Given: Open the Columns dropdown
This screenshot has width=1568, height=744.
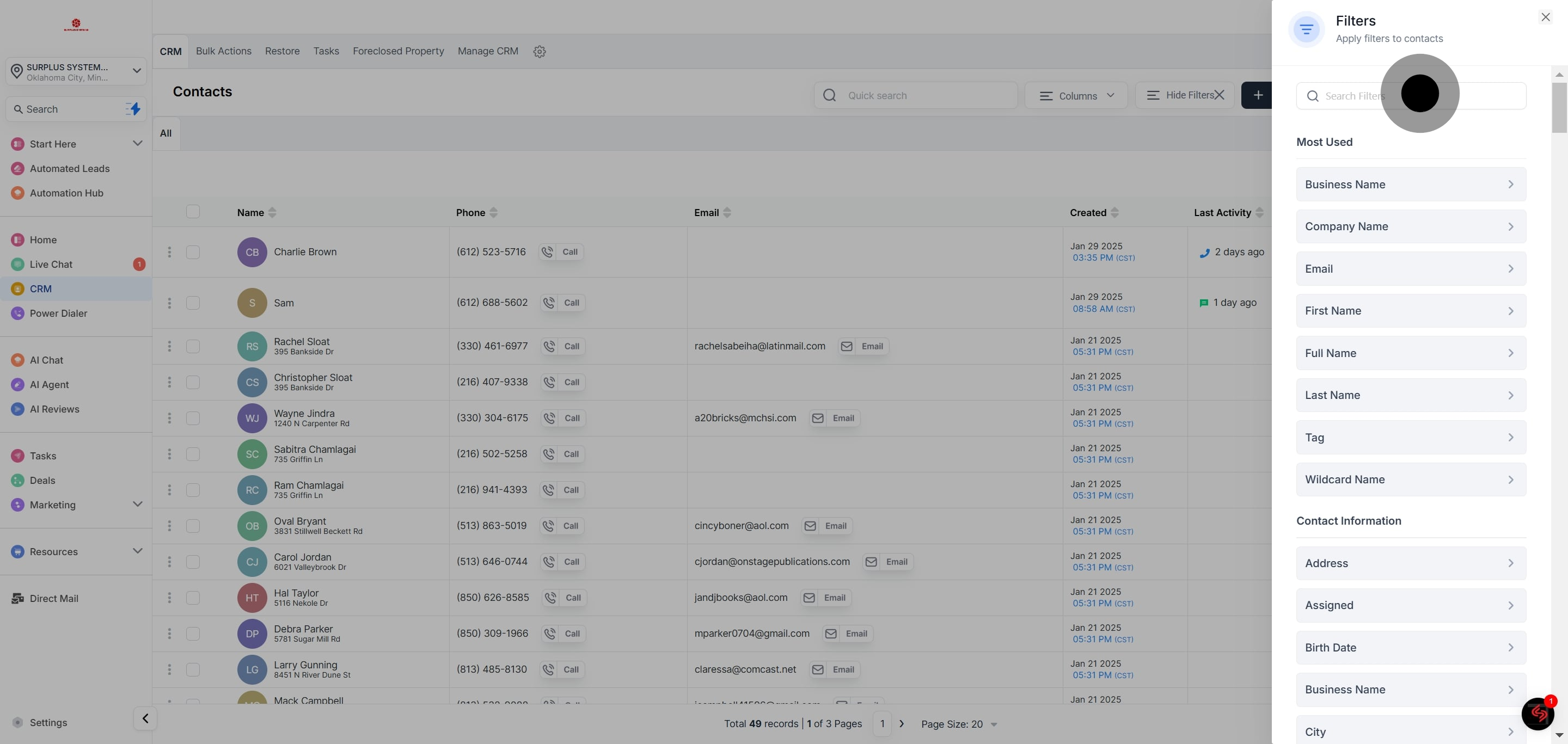Looking at the screenshot, I should pos(1076,95).
